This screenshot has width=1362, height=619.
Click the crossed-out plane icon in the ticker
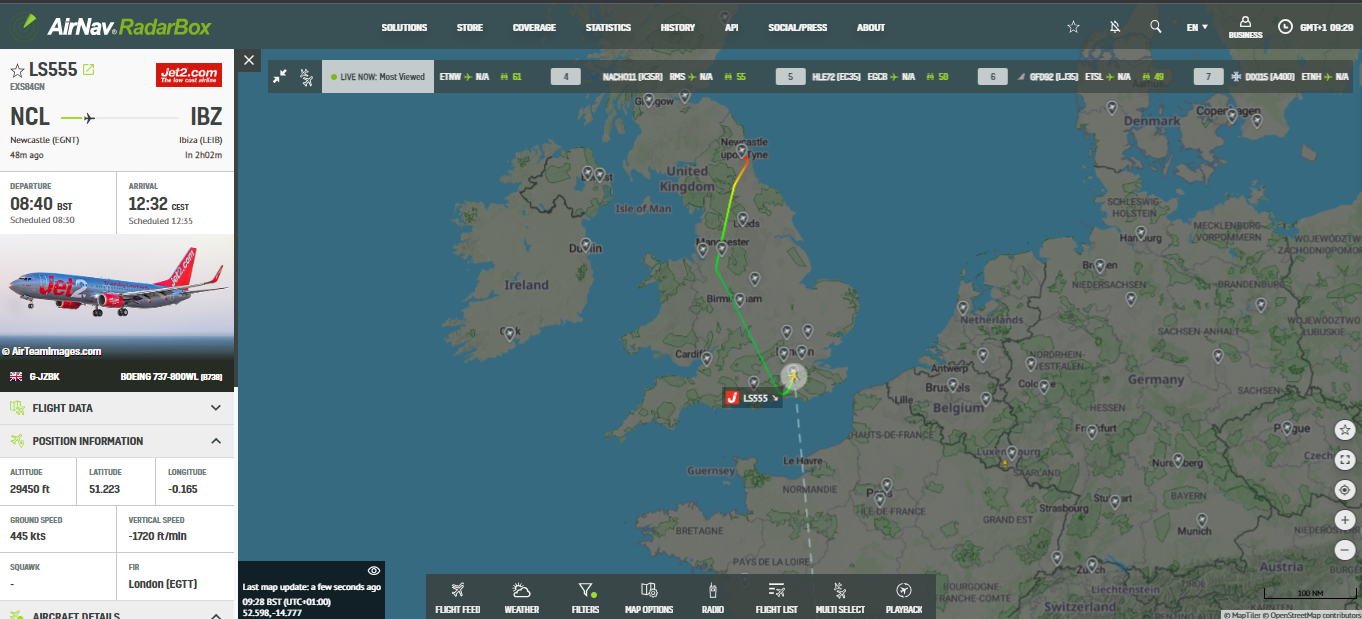pyautogui.click(x=306, y=76)
